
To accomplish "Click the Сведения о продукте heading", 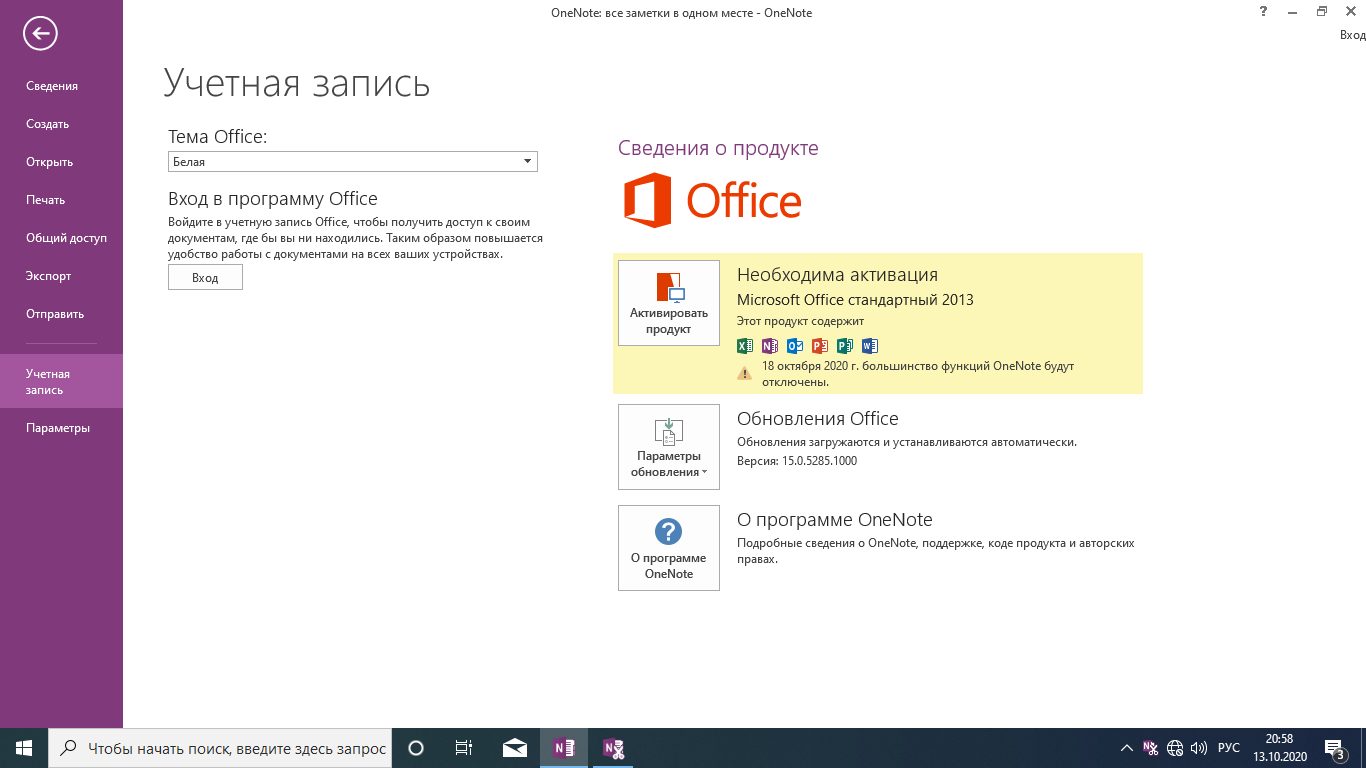I will [718, 148].
